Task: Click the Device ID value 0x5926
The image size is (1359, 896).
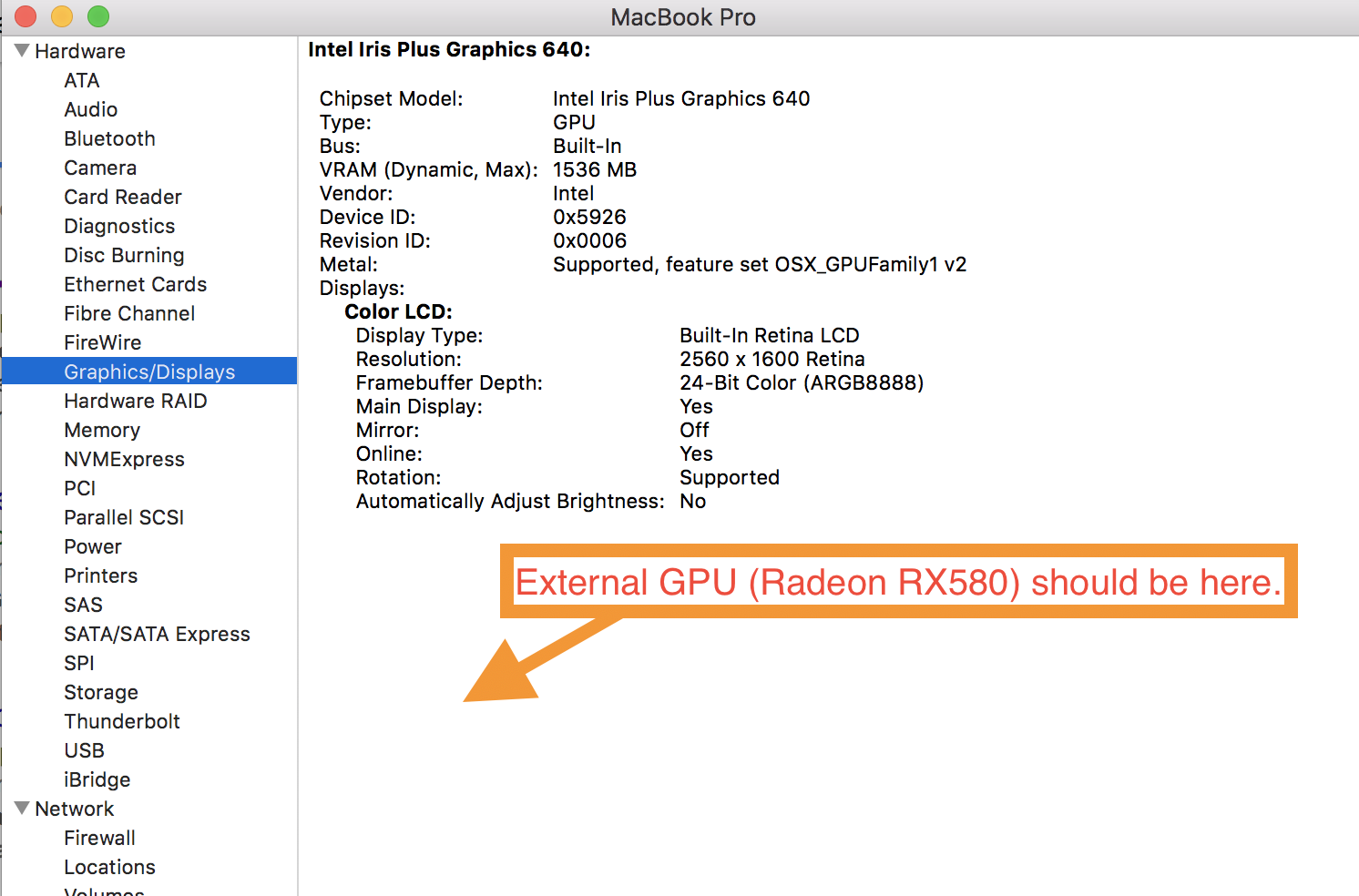Action: pos(589,217)
